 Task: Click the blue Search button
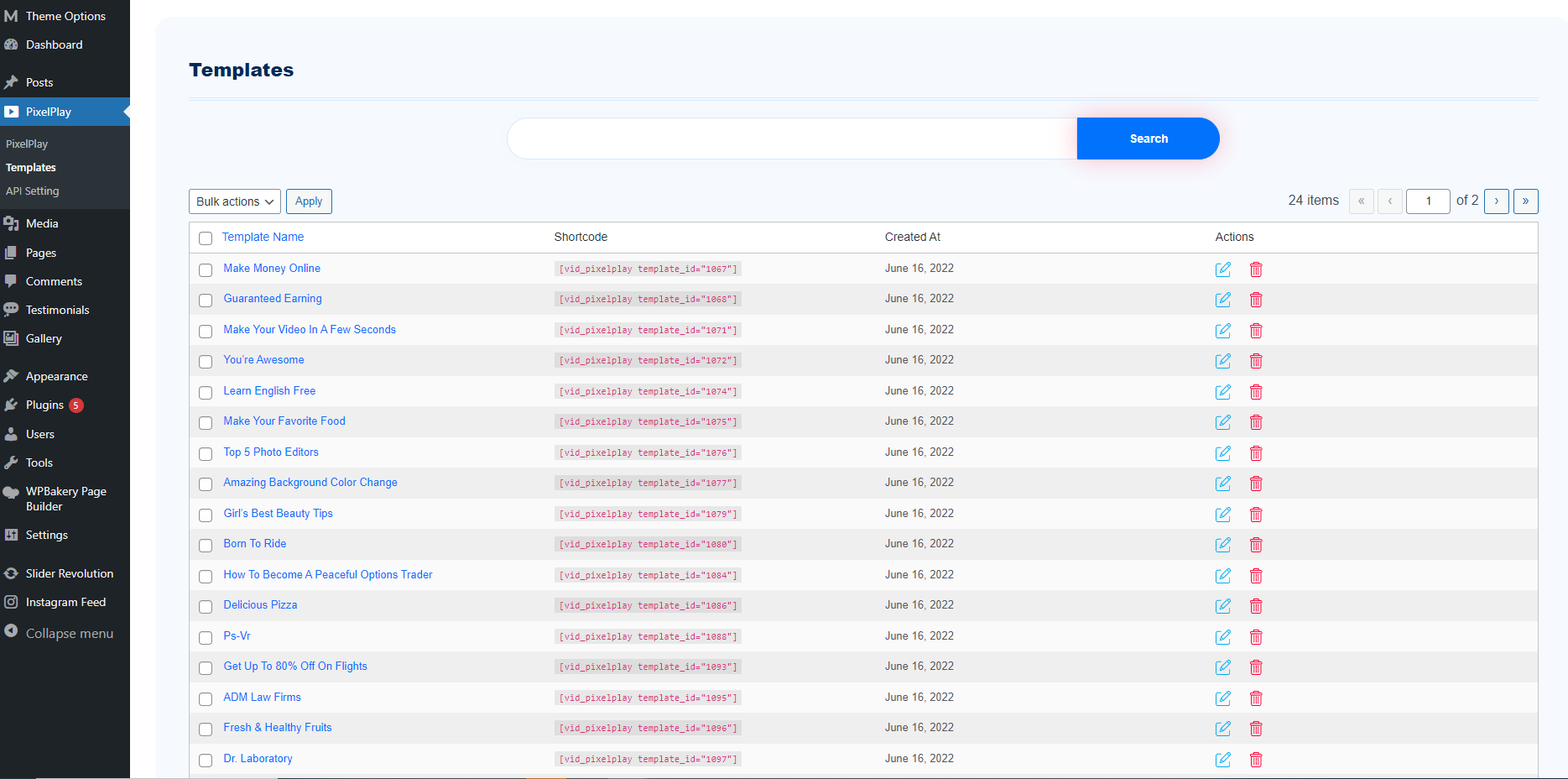pyautogui.click(x=1149, y=139)
